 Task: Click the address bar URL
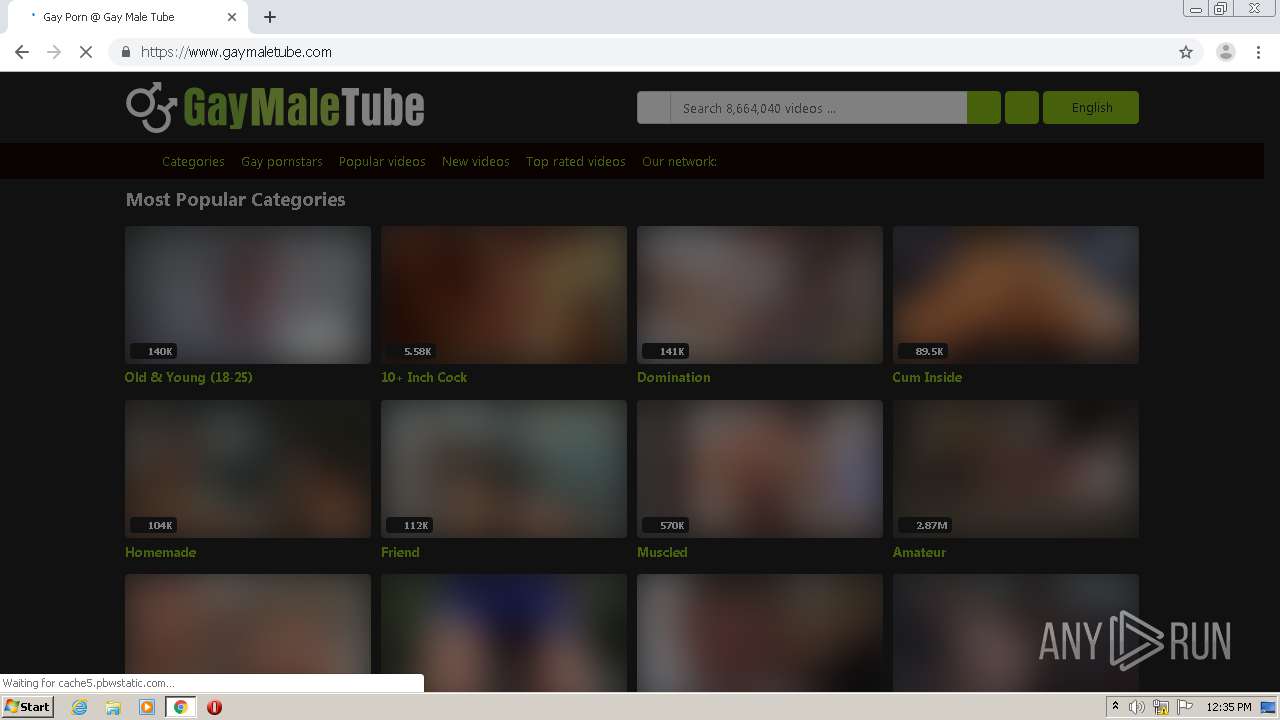236,52
